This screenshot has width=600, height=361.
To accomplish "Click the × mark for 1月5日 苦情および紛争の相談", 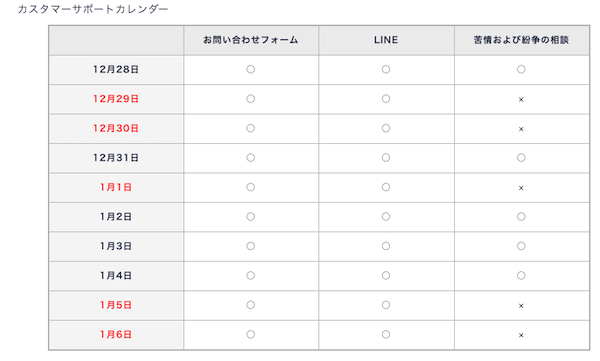I will click(521, 306).
